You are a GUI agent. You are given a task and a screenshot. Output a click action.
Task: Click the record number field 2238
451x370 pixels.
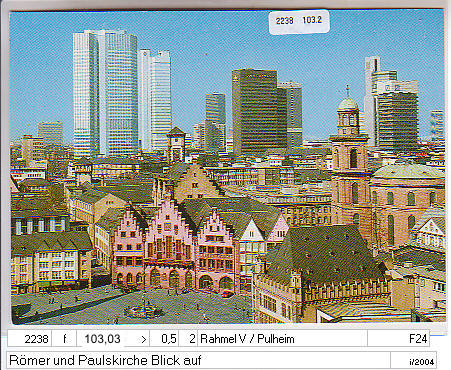pos(30,339)
